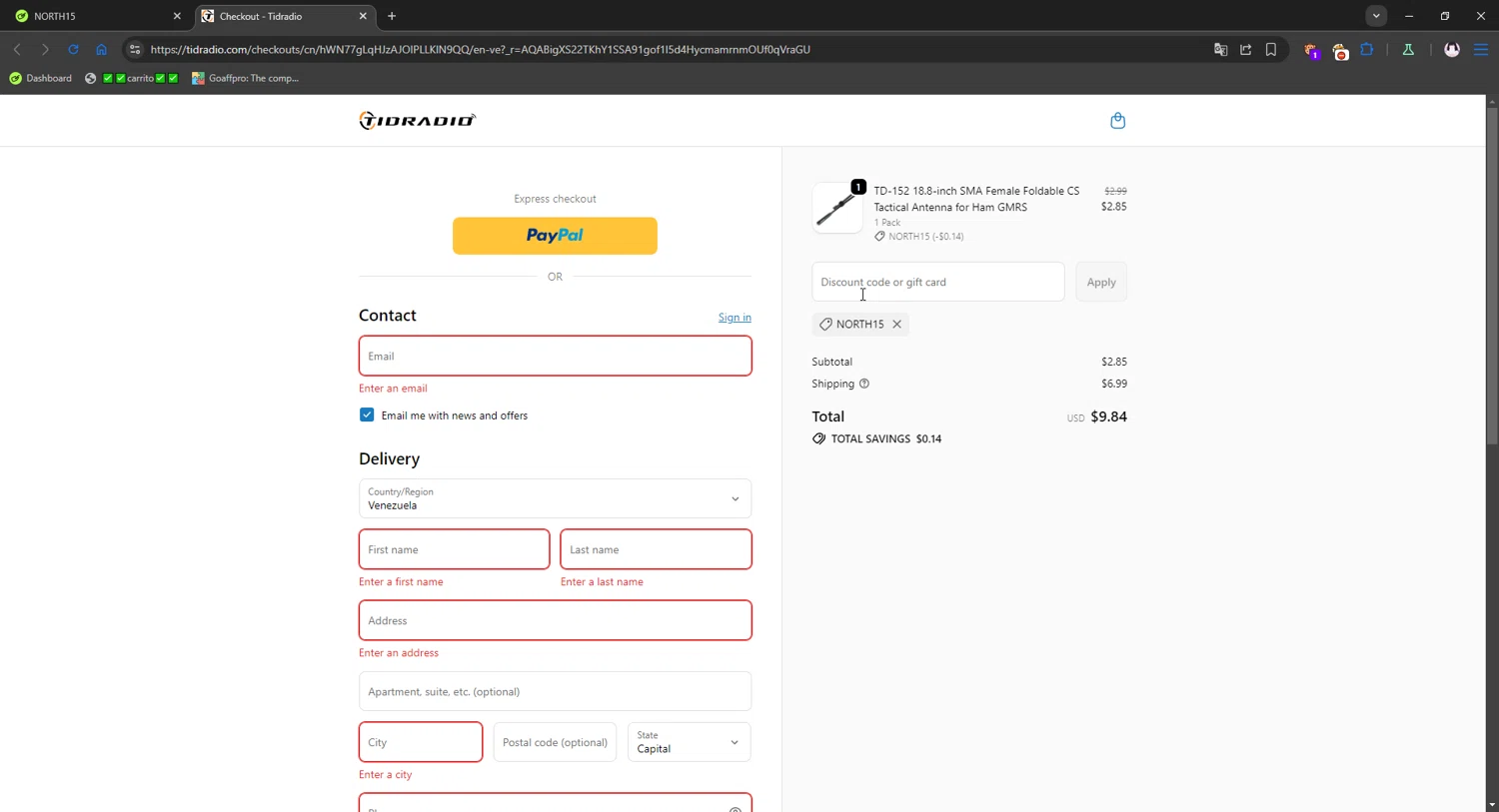Screen dimensions: 1499x812
Task: Bookmark this page with the bookmark icon
Action: click(1271, 49)
